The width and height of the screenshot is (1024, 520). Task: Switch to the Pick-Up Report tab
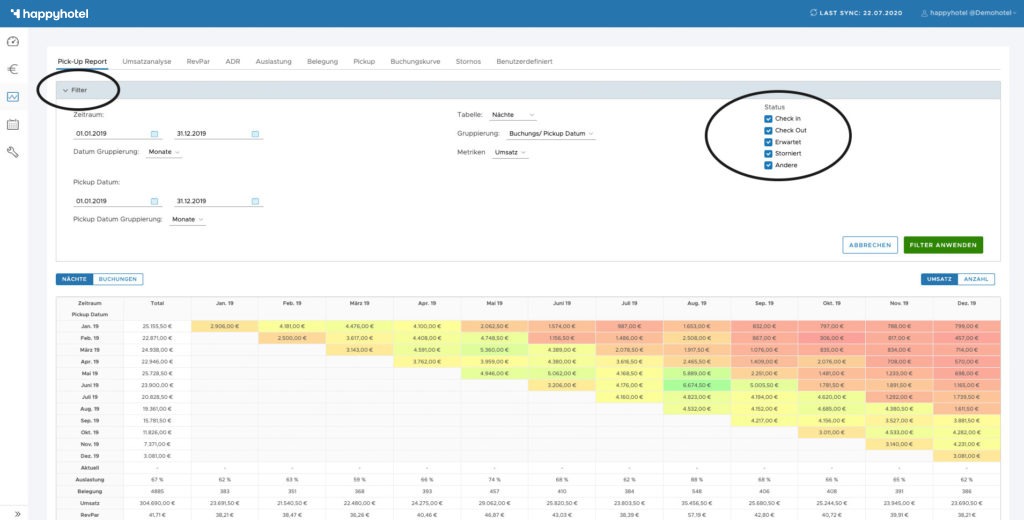pyautogui.click(x=82, y=61)
